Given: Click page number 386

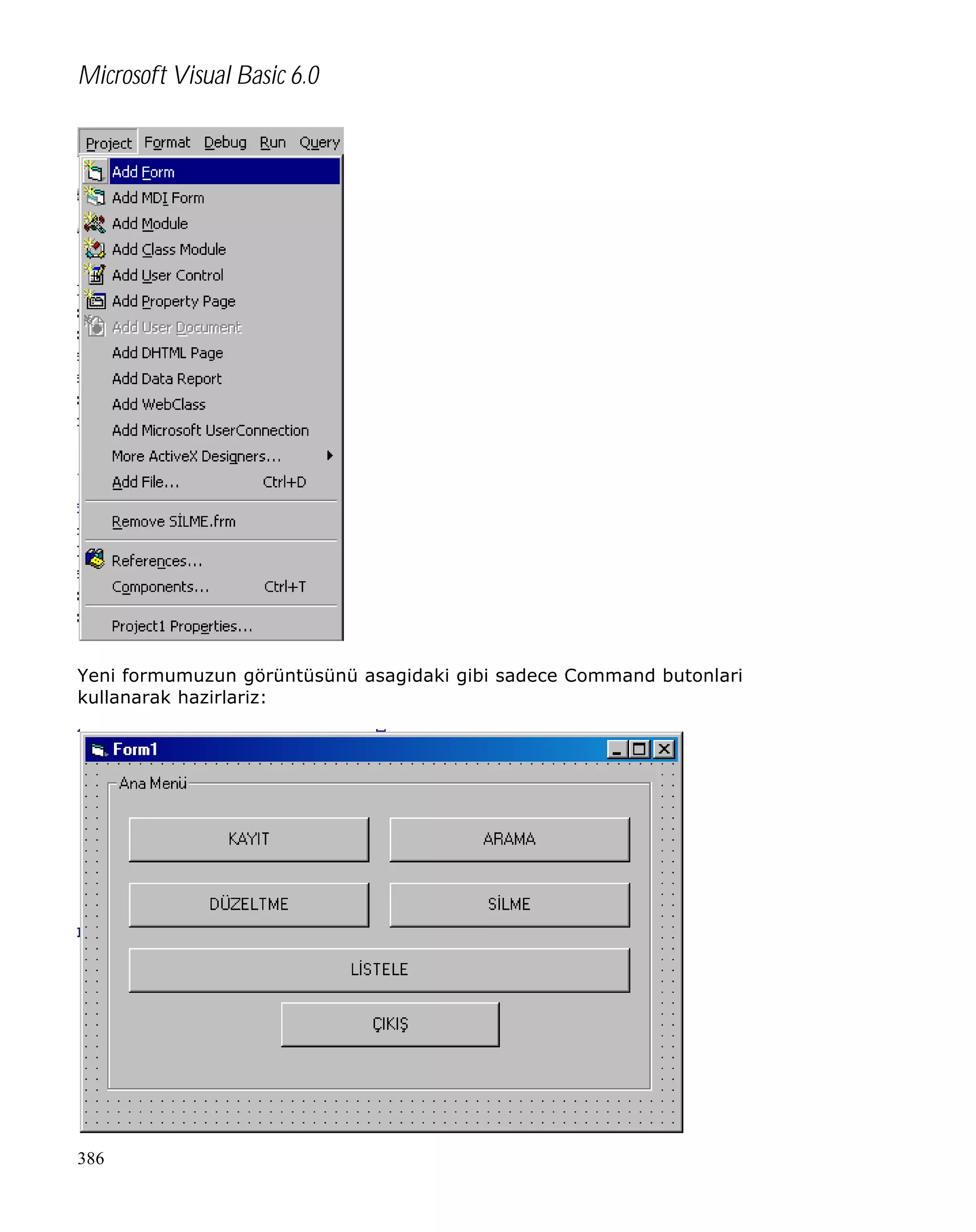Looking at the screenshot, I should (x=91, y=1158).
